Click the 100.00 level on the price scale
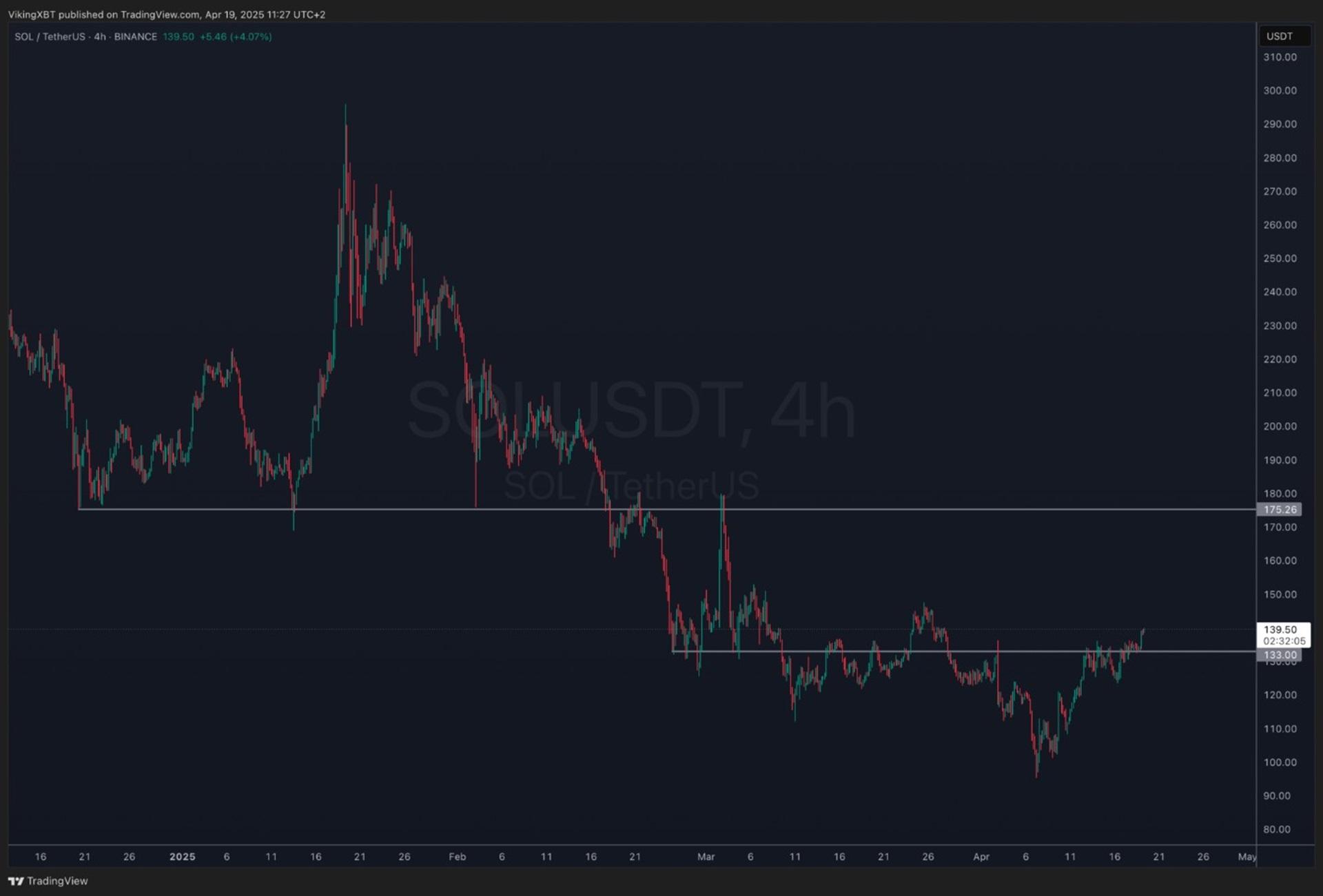Viewport: 1323px width, 896px height. coord(1280,762)
